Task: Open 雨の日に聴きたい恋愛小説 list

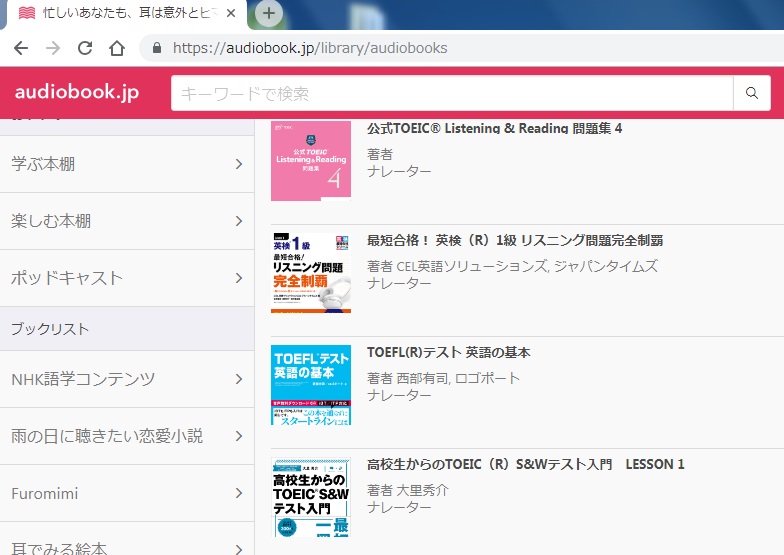Action: click(x=127, y=436)
